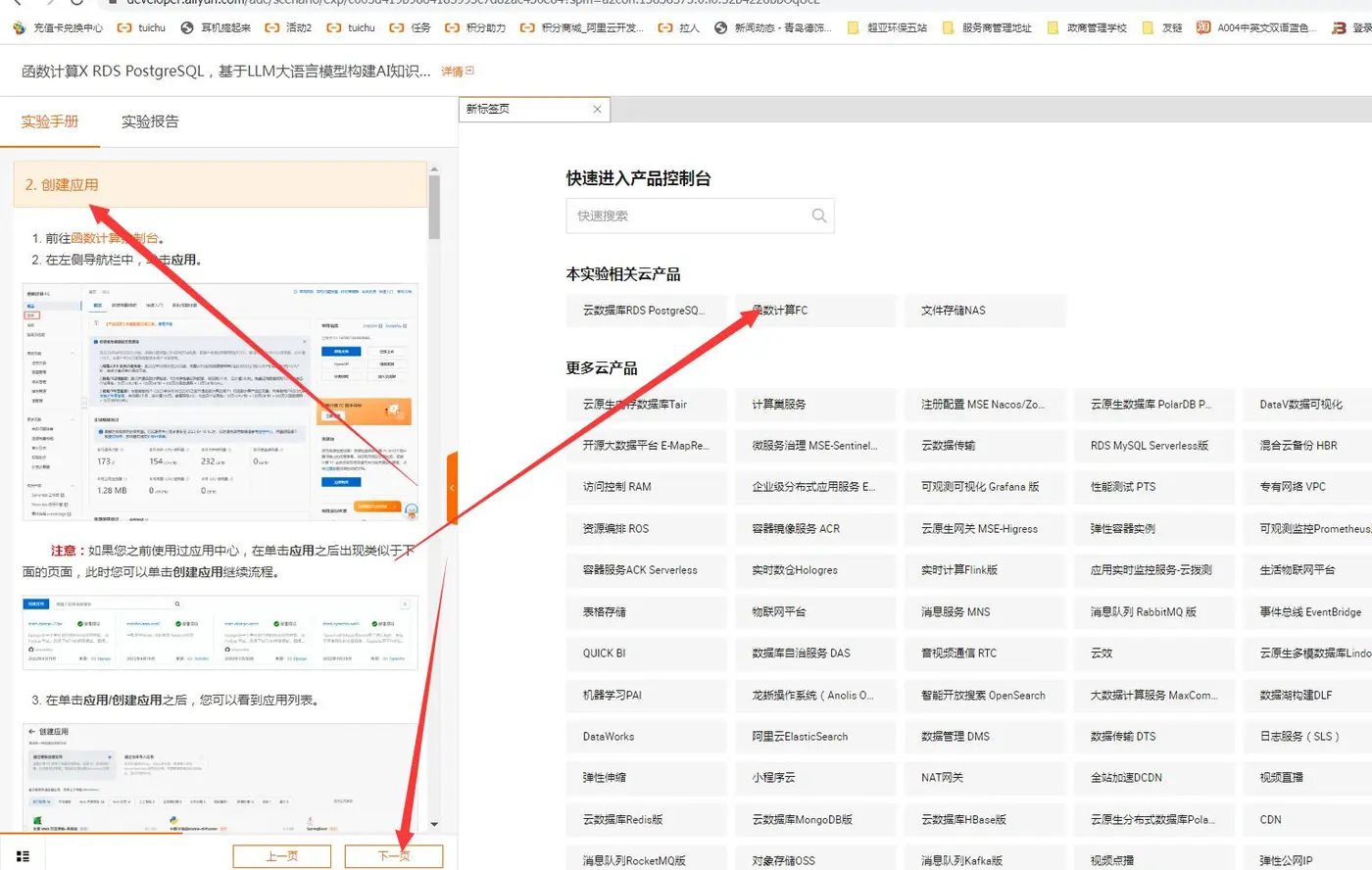
Task: Close the 新标签页 tab
Action: click(x=597, y=109)
